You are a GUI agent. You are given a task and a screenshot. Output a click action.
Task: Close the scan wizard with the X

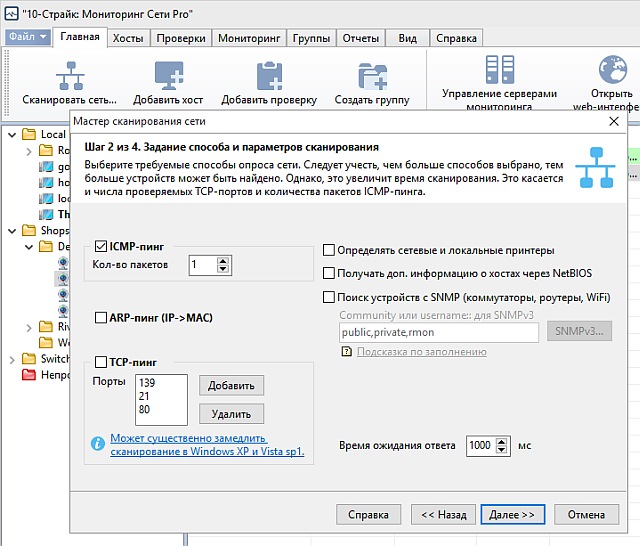[x=614, y=121]
